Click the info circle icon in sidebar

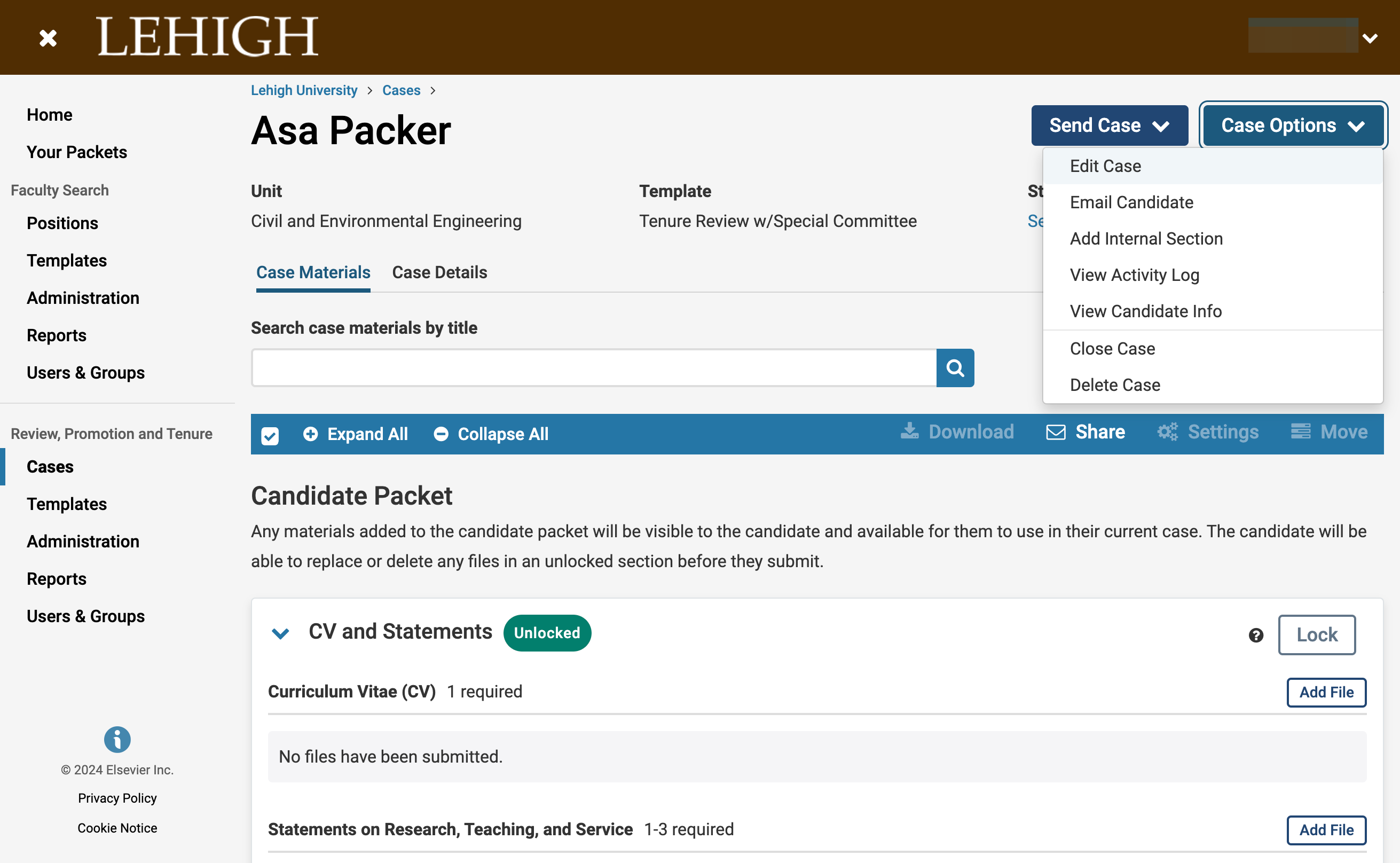pyautogui.click(x=117, y=740)
